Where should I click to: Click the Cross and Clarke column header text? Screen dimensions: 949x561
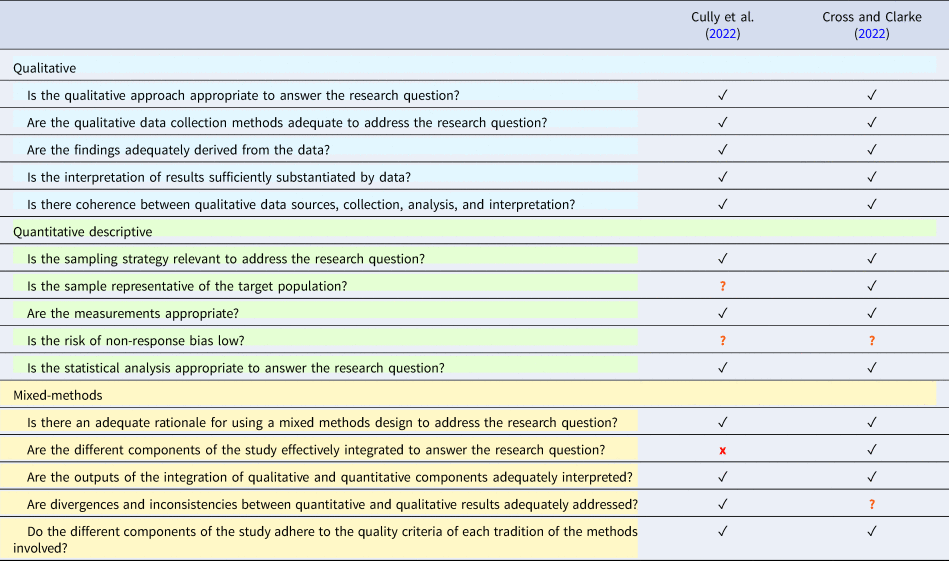point(872,17)
